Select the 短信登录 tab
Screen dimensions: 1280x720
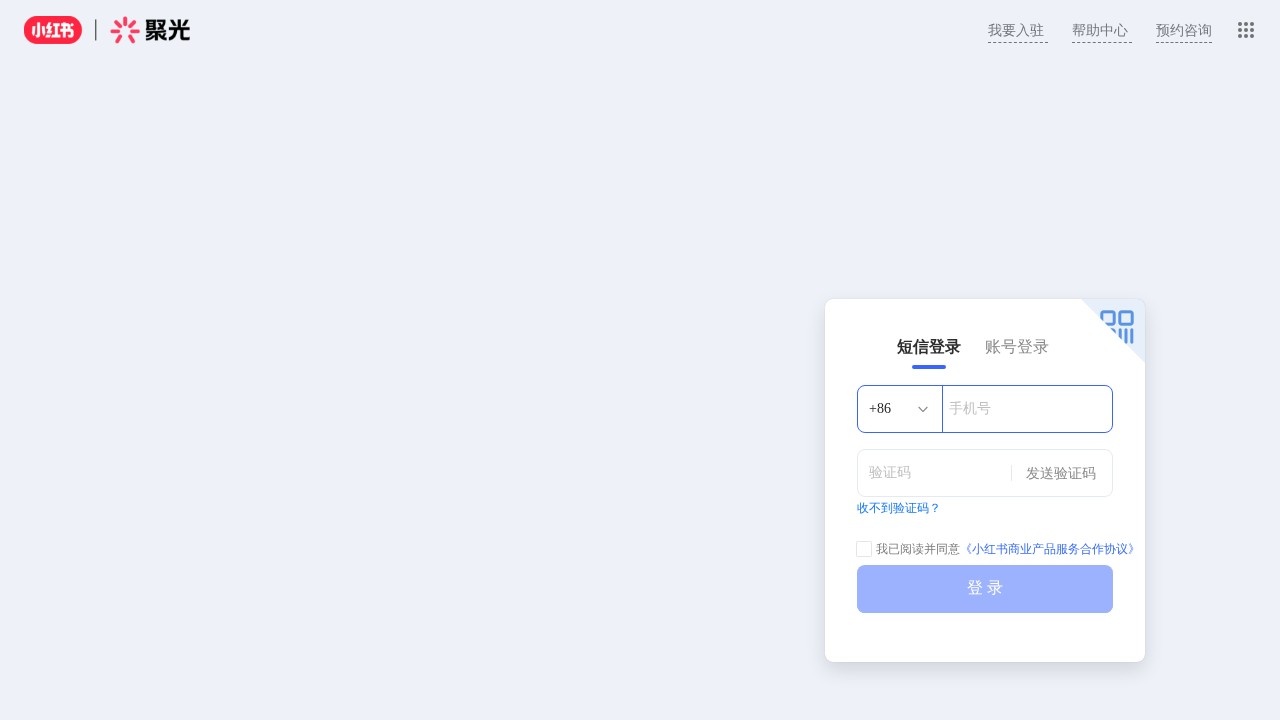tap(929, 347)
